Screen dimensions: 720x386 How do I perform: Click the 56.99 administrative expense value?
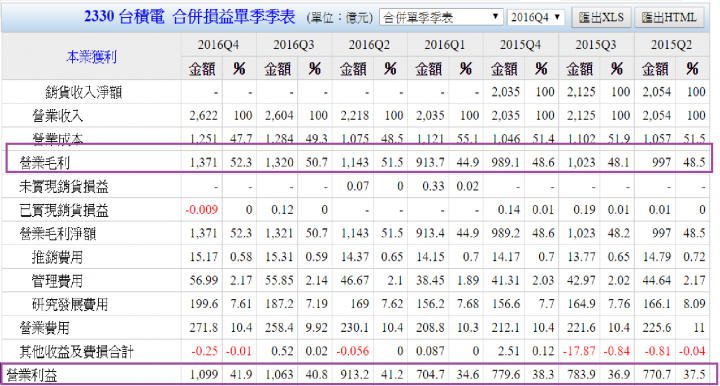pos(204,280)
